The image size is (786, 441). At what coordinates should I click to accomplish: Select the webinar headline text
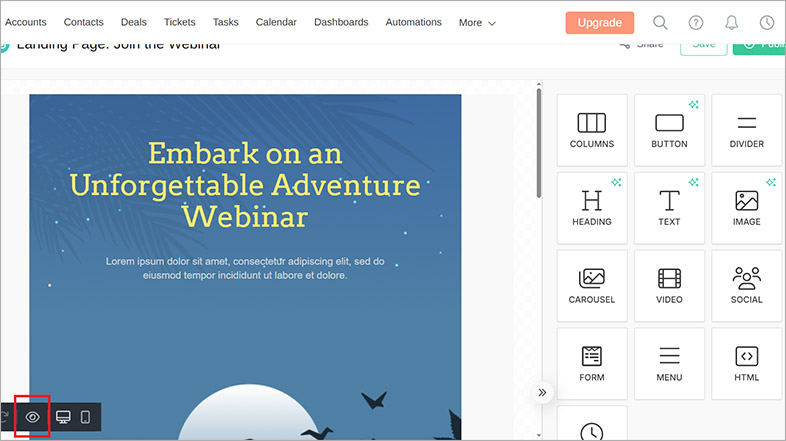[245, 184]
